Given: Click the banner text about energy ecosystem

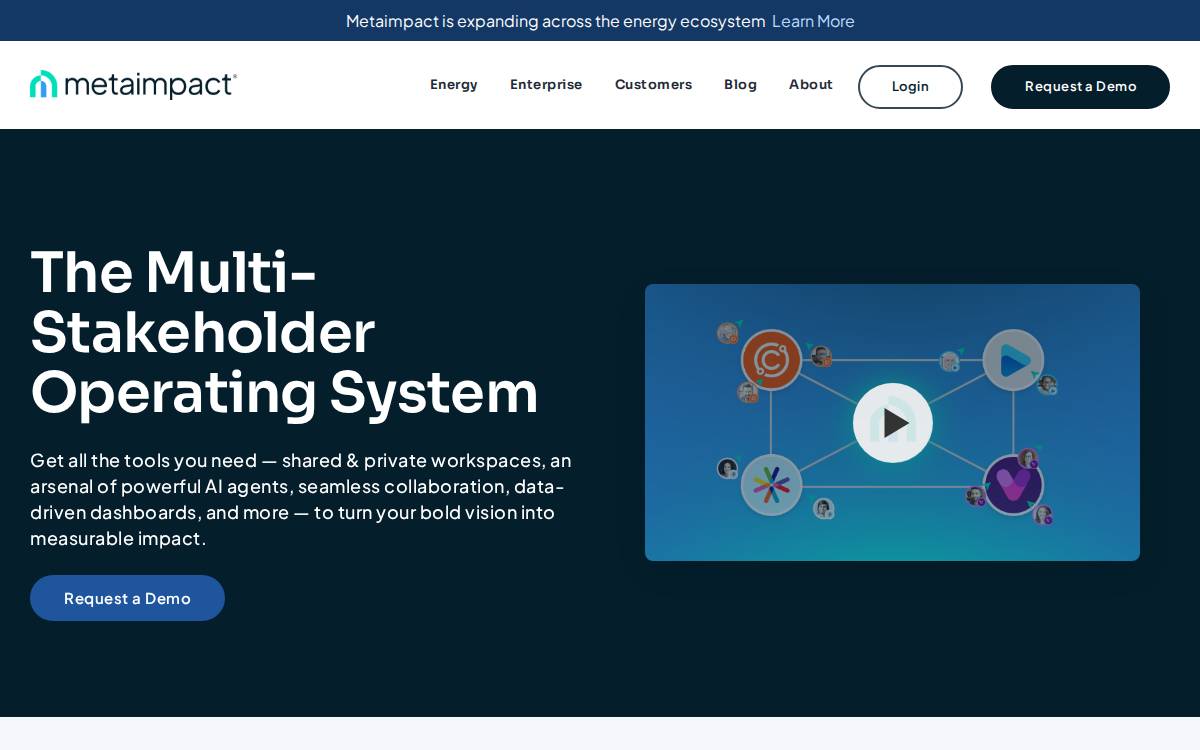Looking at the screenshot, I should click(555, 21).
